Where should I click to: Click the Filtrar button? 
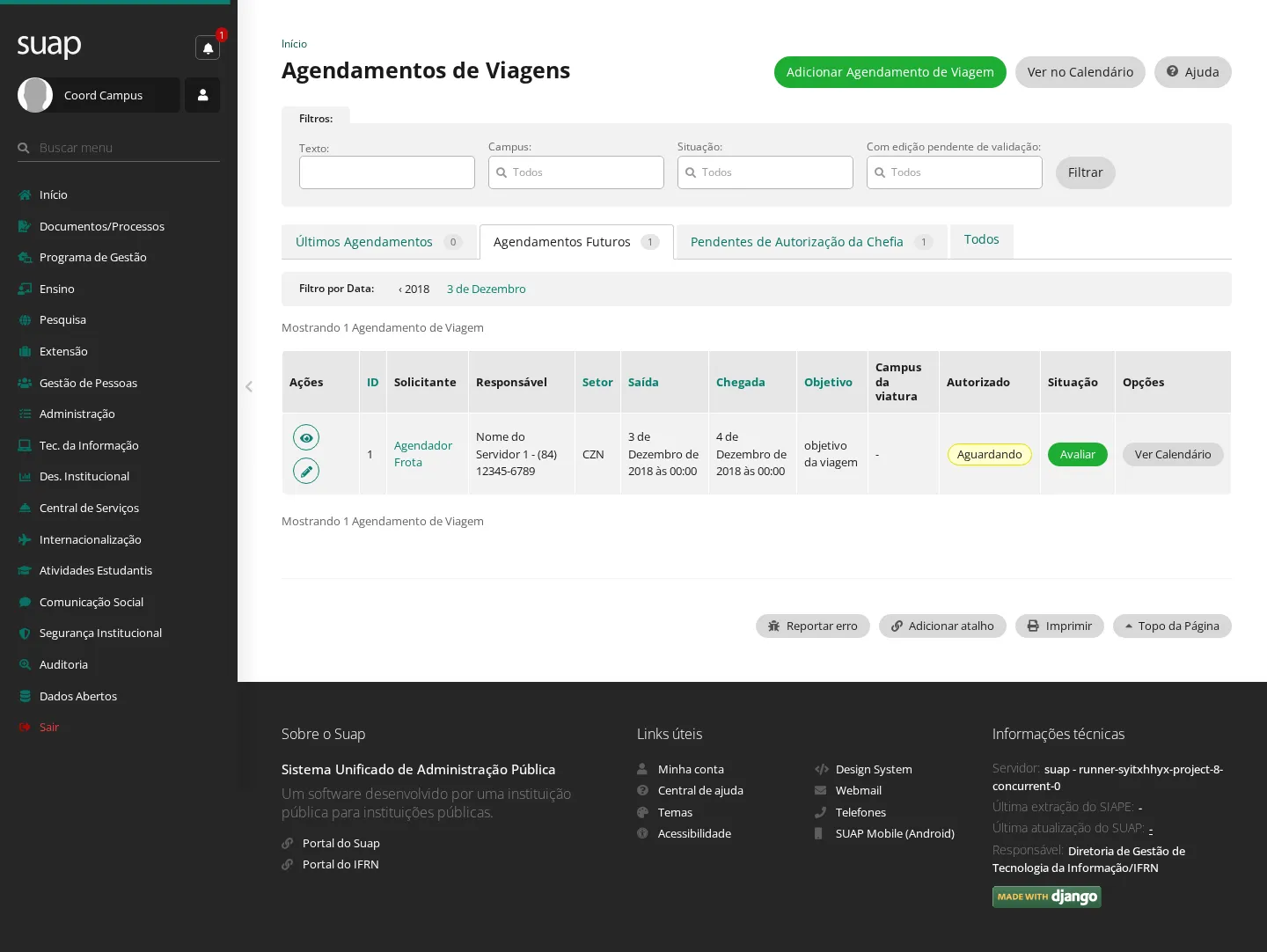click(1085, 172)
